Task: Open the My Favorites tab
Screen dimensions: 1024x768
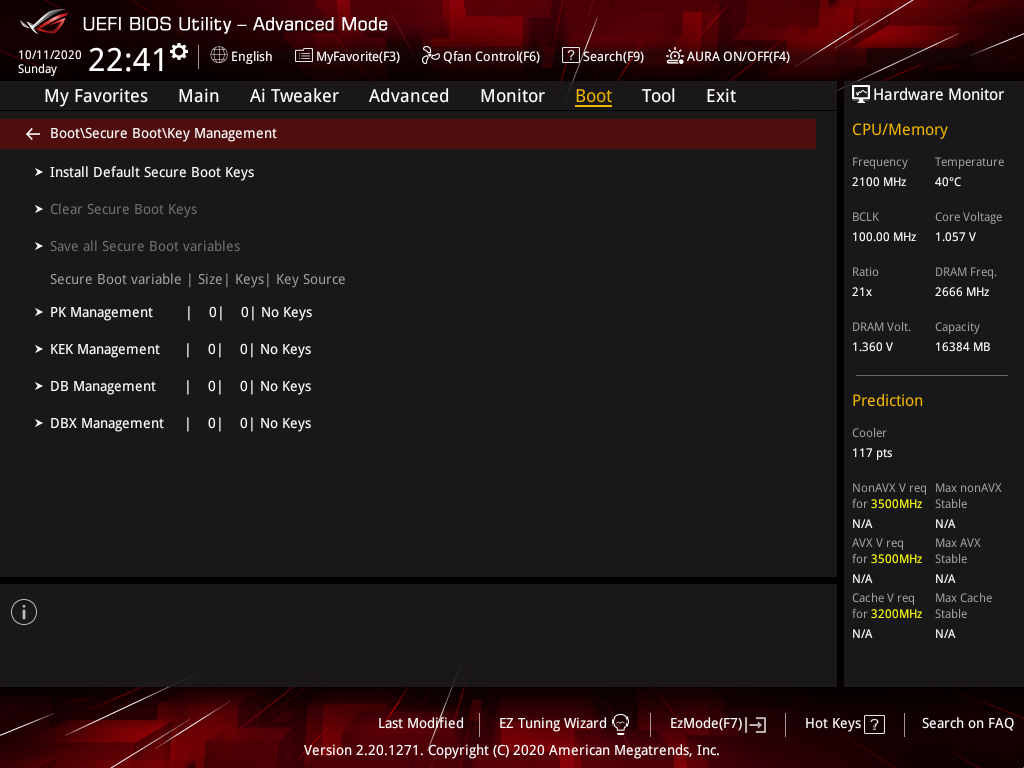Action: 96,96
